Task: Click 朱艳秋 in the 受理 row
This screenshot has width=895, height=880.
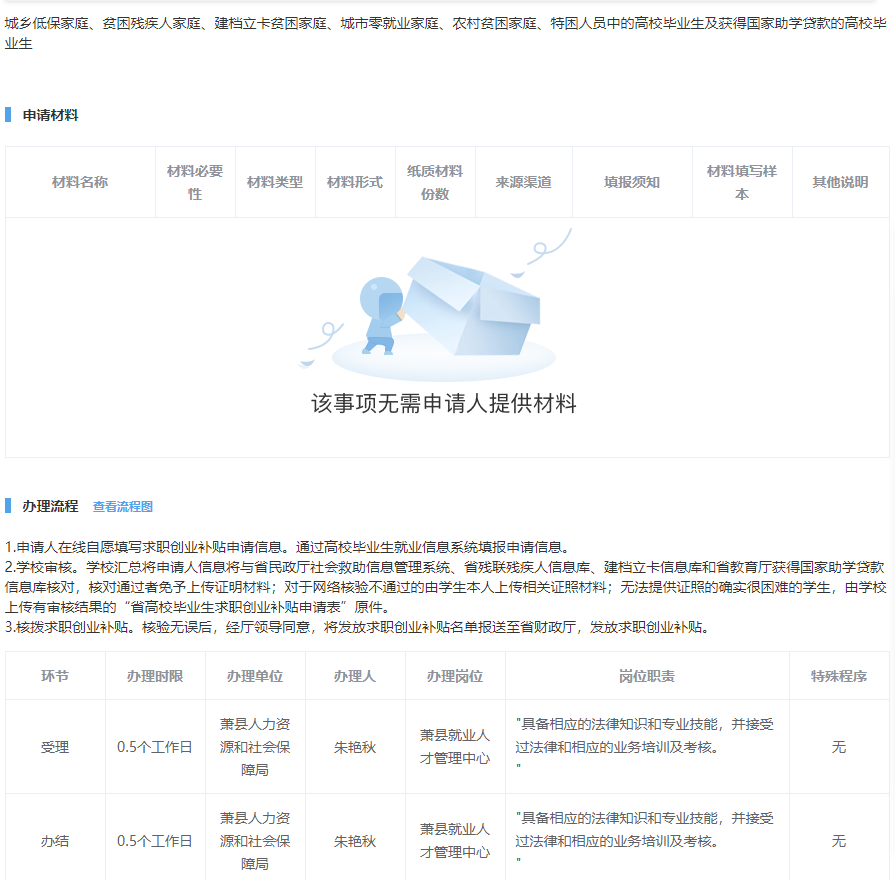Action: 355,747
